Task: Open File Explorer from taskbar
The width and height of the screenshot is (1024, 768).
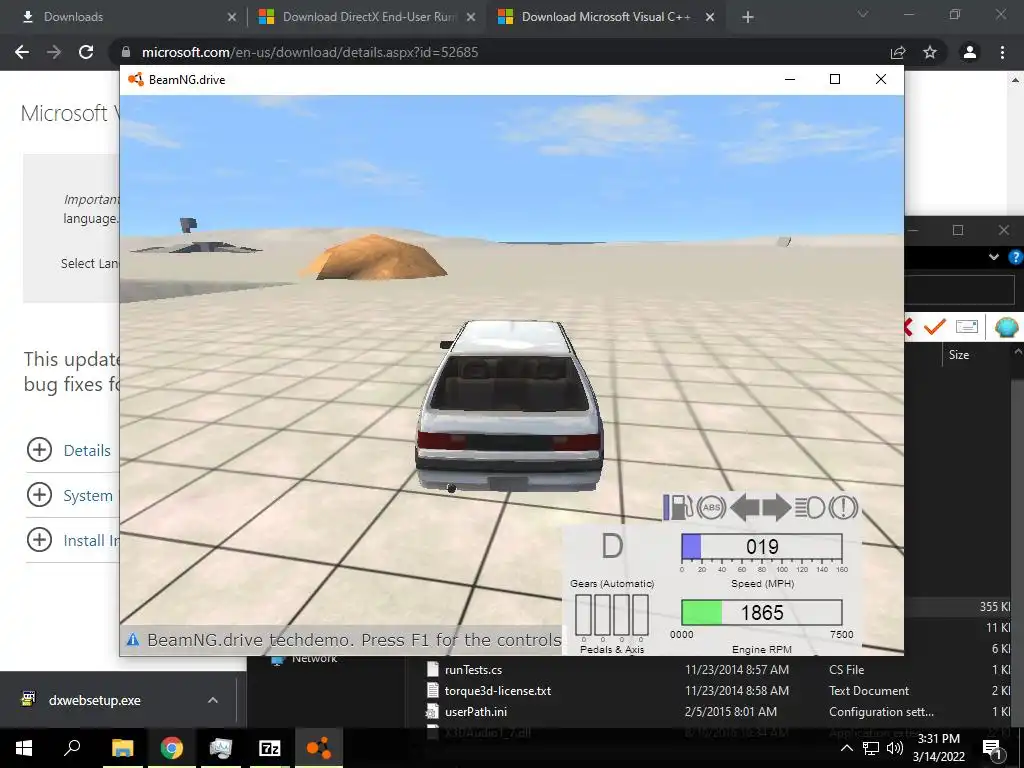Action: tap(122, 748)
